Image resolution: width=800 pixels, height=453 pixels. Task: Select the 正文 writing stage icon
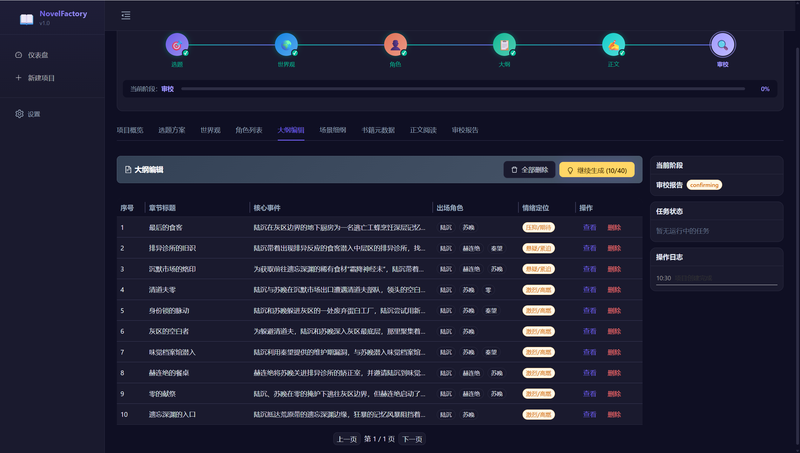tap(613, 45)
